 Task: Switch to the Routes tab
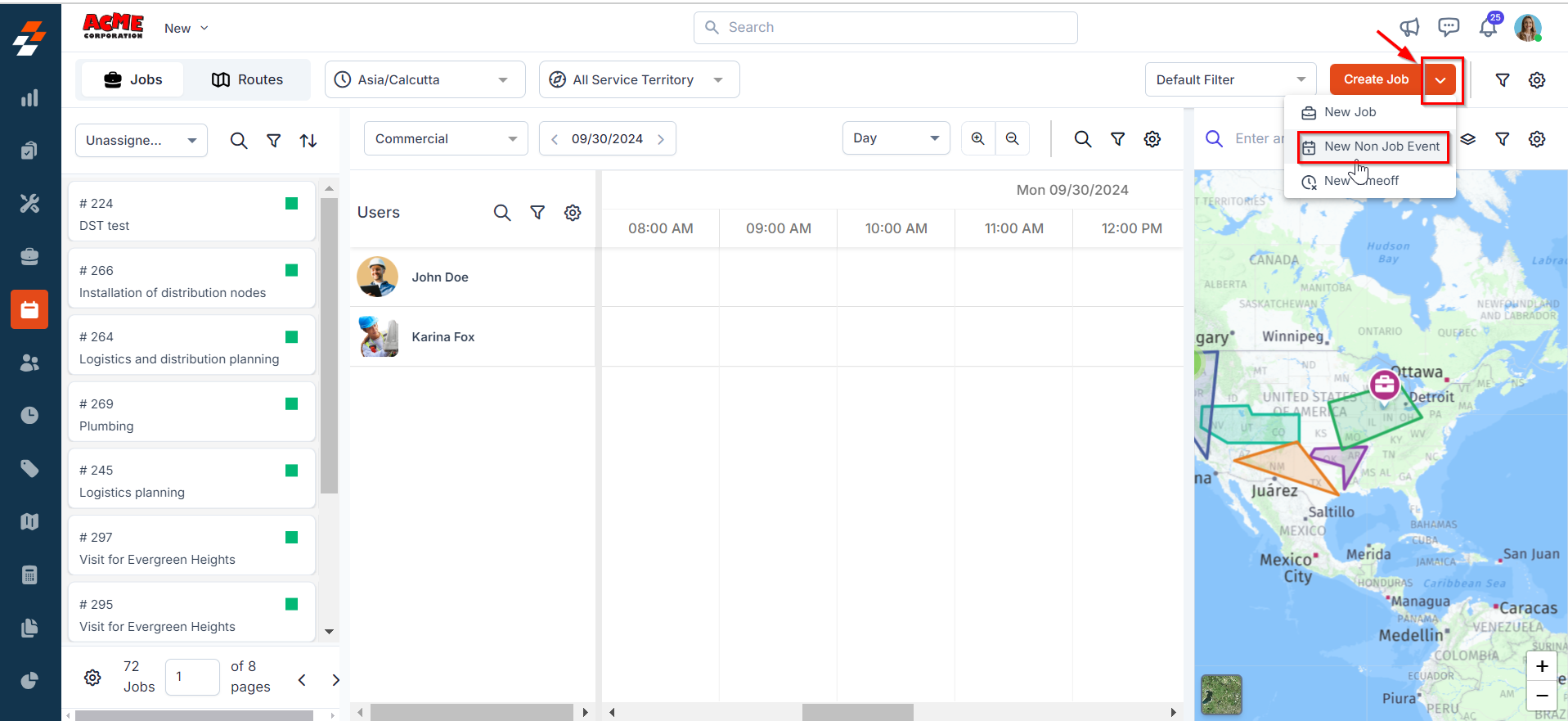[x=247, y=79]
